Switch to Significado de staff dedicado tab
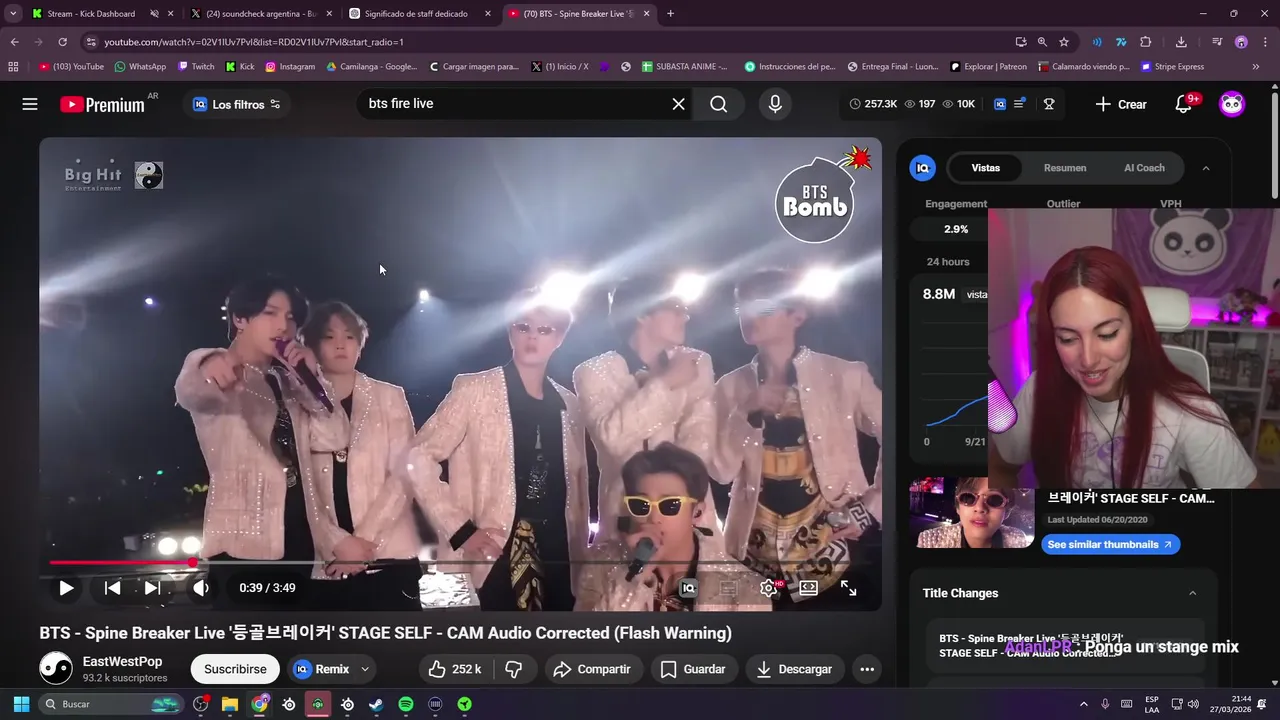Image resolution: width=1280 pixels, height=720 pixels. click(416, 14)
